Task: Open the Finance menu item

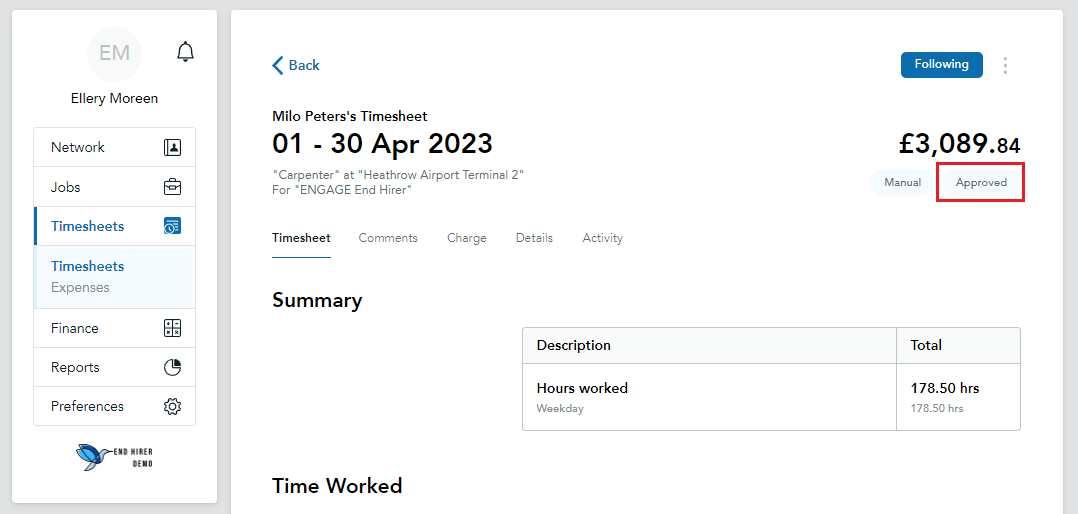Action: pos(114,328)
